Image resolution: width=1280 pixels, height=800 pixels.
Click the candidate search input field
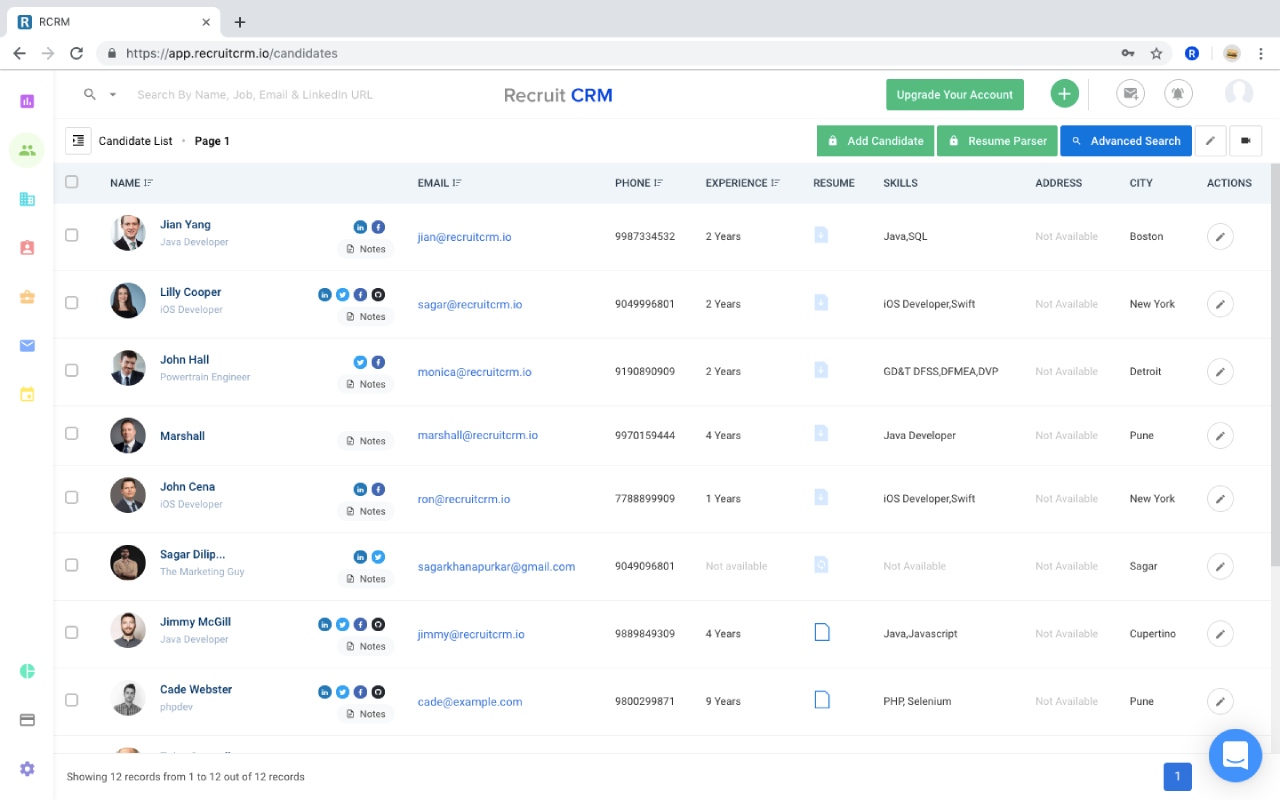[300, 95]
